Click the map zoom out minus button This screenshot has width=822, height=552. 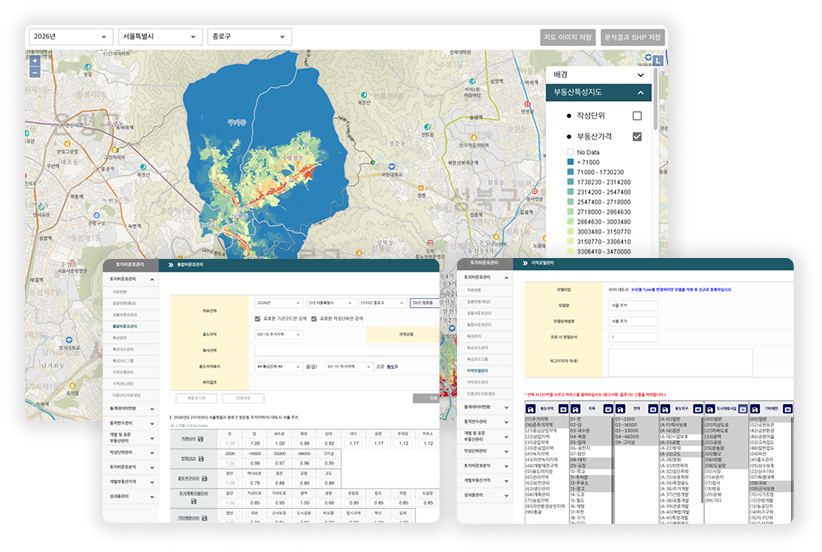coord(35,73)
